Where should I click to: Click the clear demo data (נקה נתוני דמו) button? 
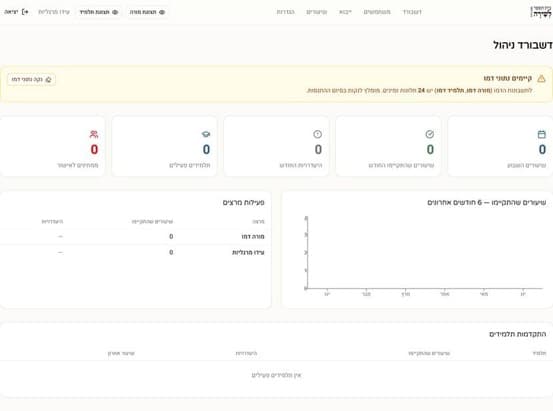pyautogui.click(x=31, y=79)
